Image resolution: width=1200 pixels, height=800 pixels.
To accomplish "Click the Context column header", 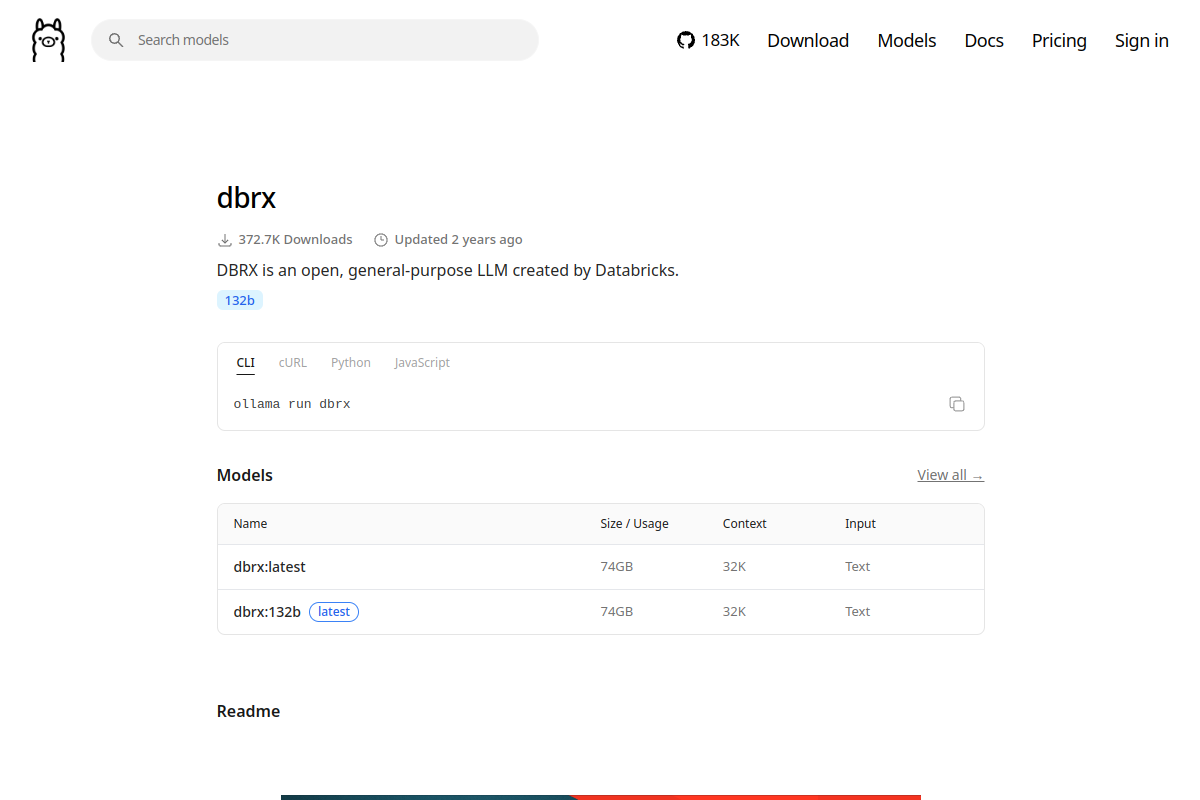I will (x=745, y=524).
